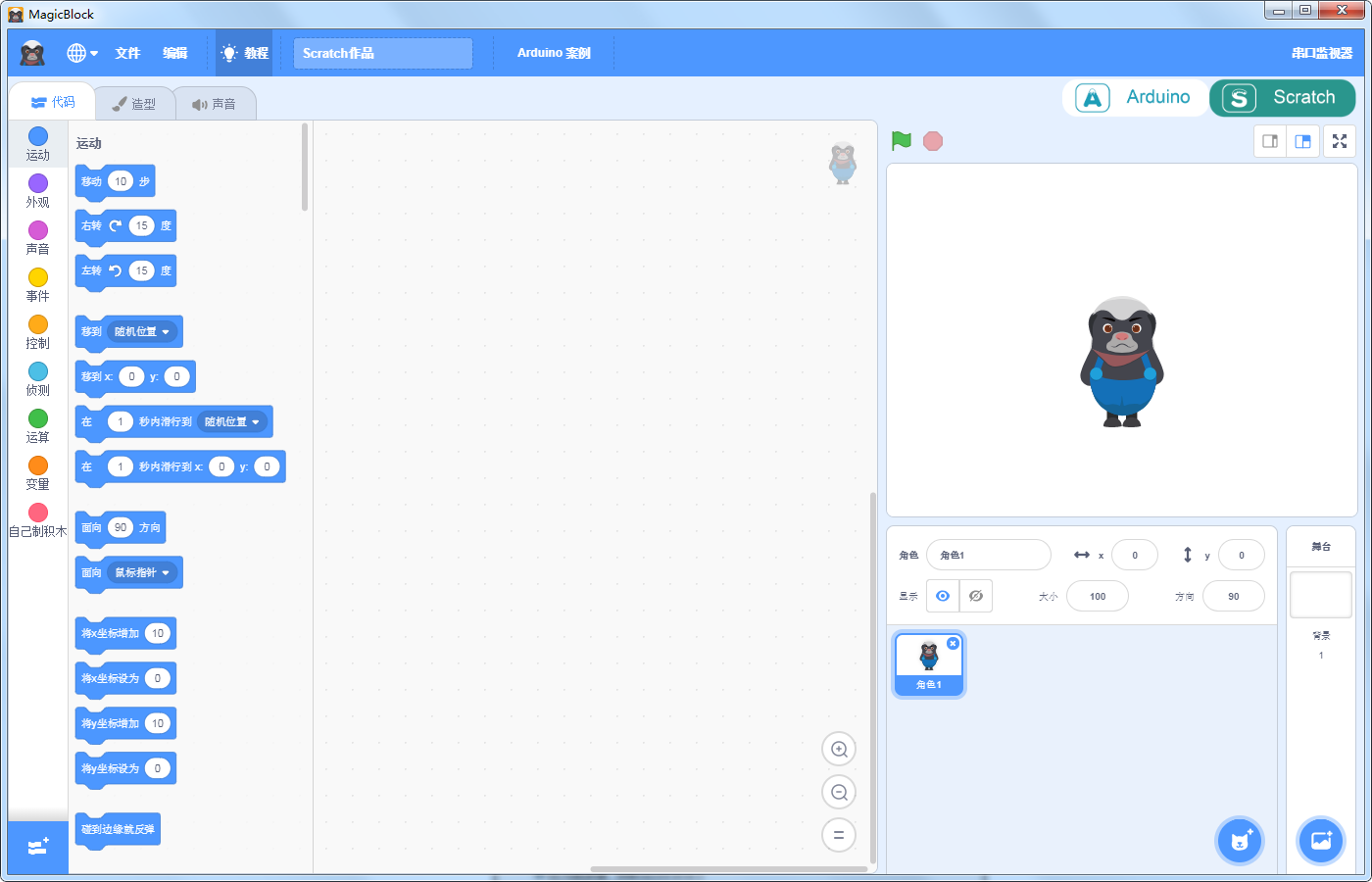1372x882 pixels.
Task: Select the 声音 sound block category
Action: click(38, 238)
